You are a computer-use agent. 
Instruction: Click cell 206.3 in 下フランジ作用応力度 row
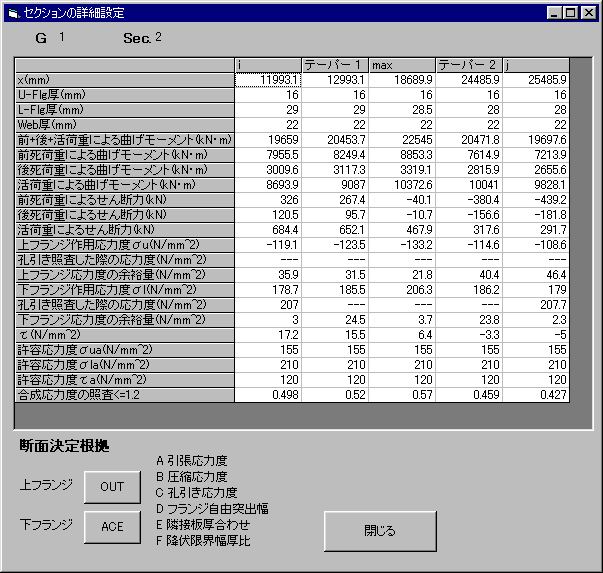[402, 290]
